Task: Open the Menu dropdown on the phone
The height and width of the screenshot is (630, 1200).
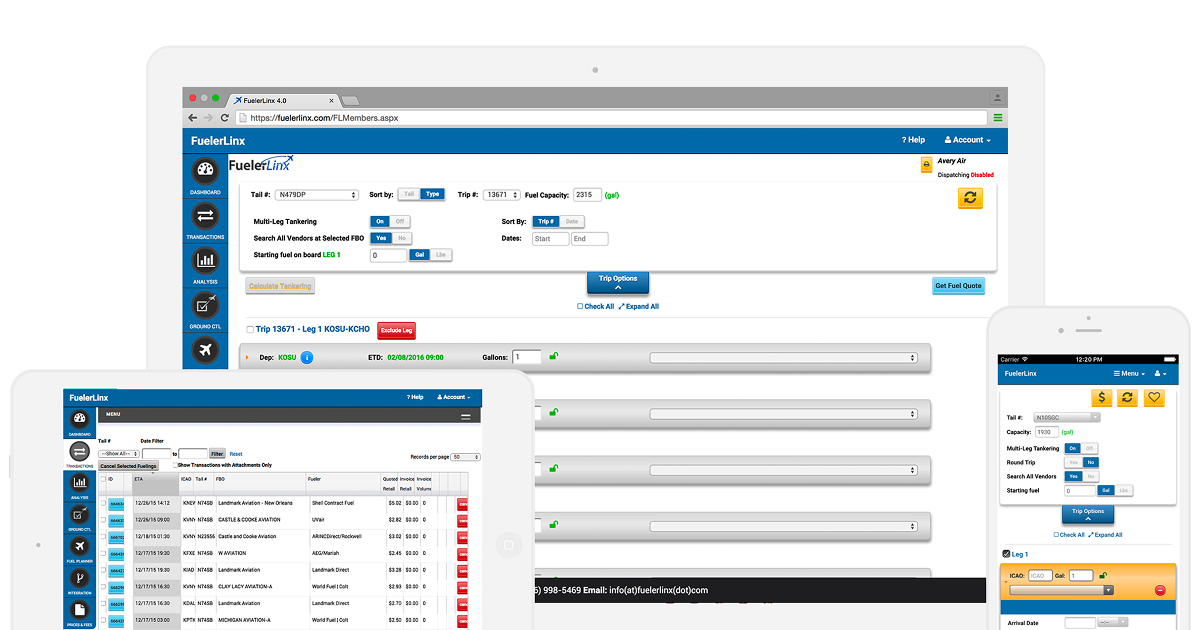Action: 1129,373
